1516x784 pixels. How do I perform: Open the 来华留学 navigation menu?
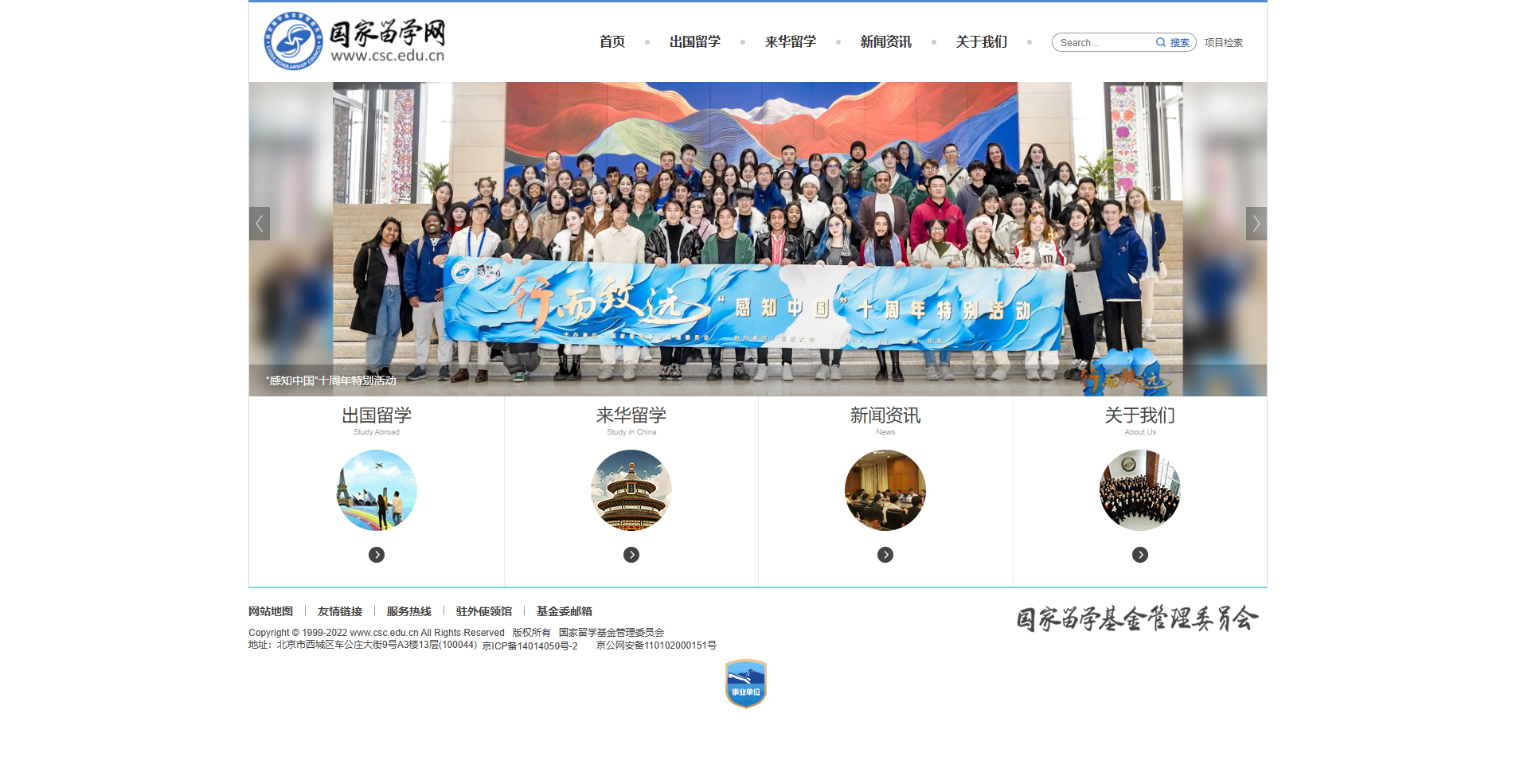(x=790, y=41)
